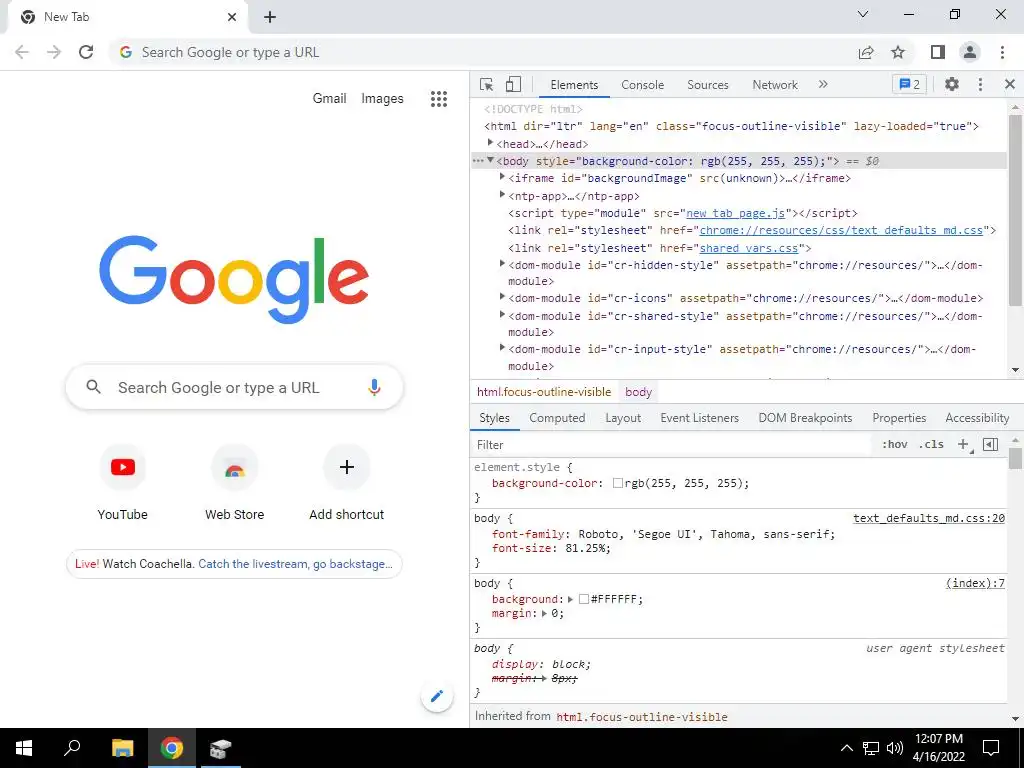Switch to the Sources tab
Image resolution: width=1024 pixels, height=768 pixels.
tap(707, 85)
